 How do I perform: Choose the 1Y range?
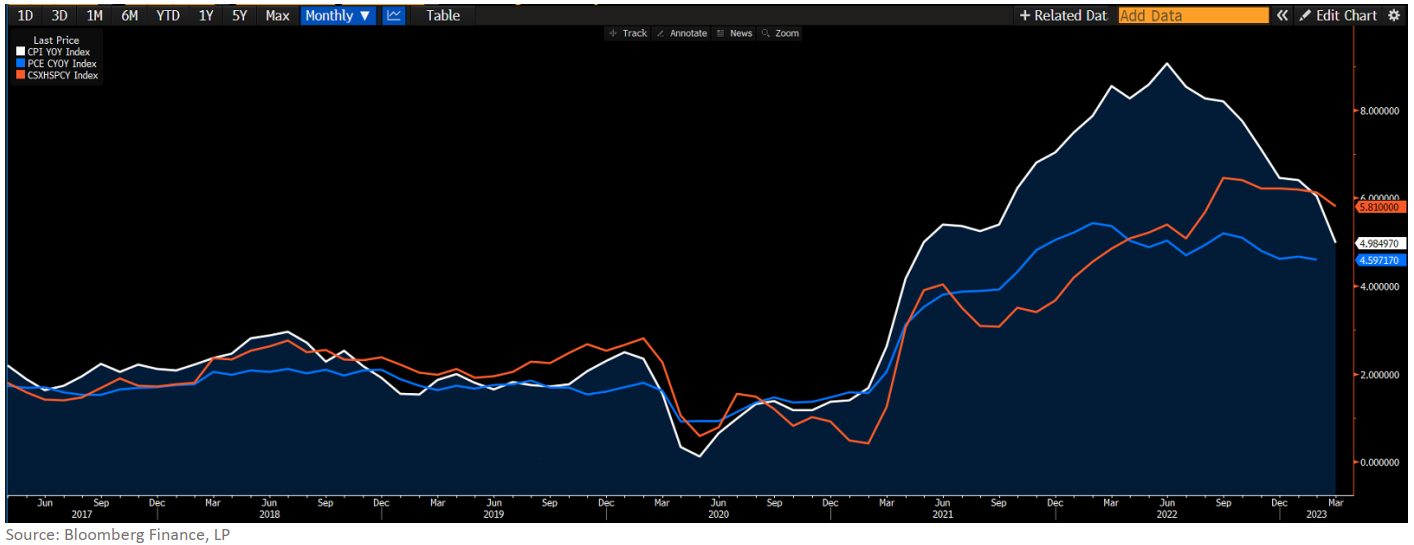click(205, 15)
